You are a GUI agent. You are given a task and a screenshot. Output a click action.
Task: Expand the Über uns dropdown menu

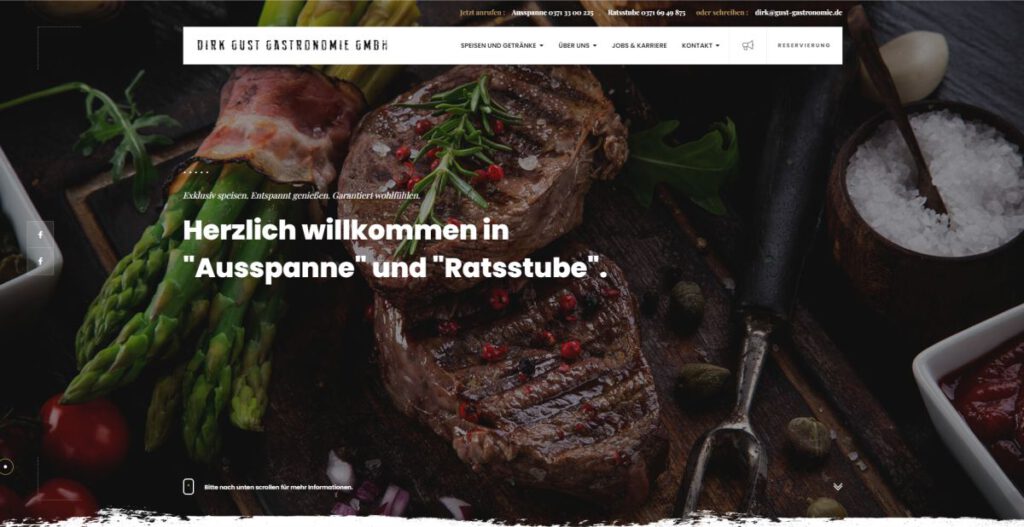(x=577, y=46)
